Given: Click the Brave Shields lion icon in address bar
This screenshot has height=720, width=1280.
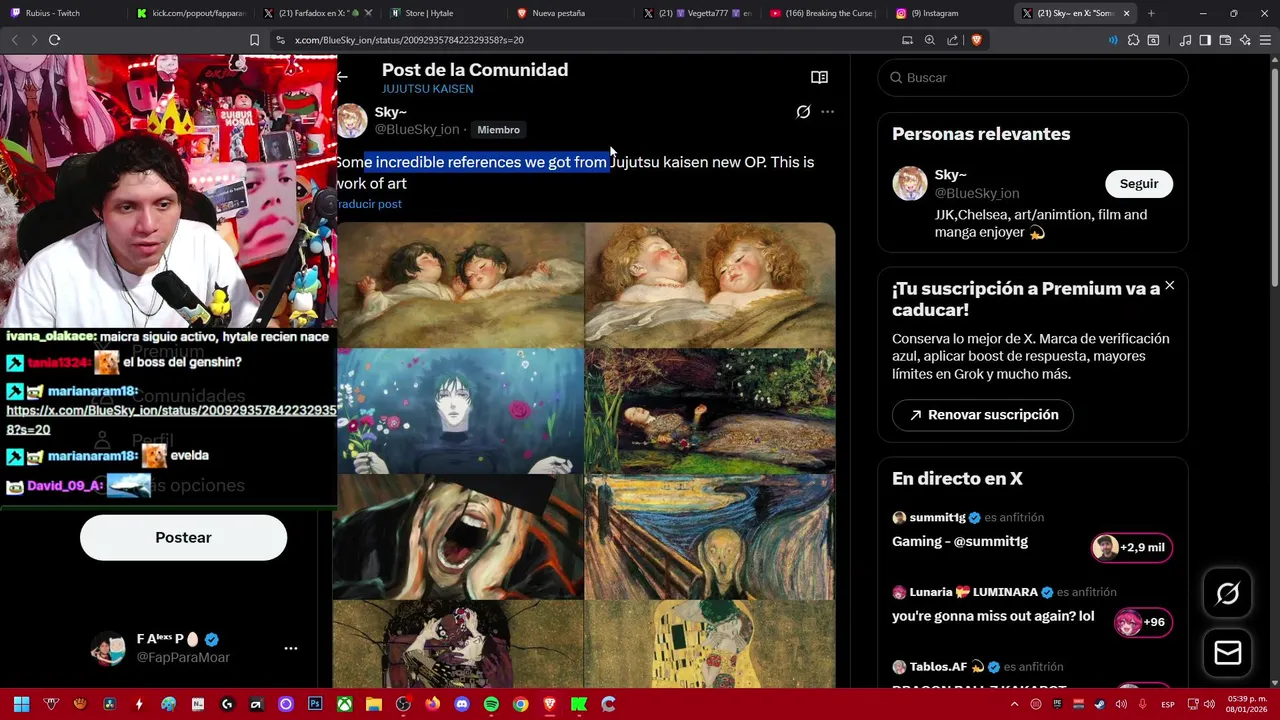Looking at the screenshot, I should tap(976, 40).
